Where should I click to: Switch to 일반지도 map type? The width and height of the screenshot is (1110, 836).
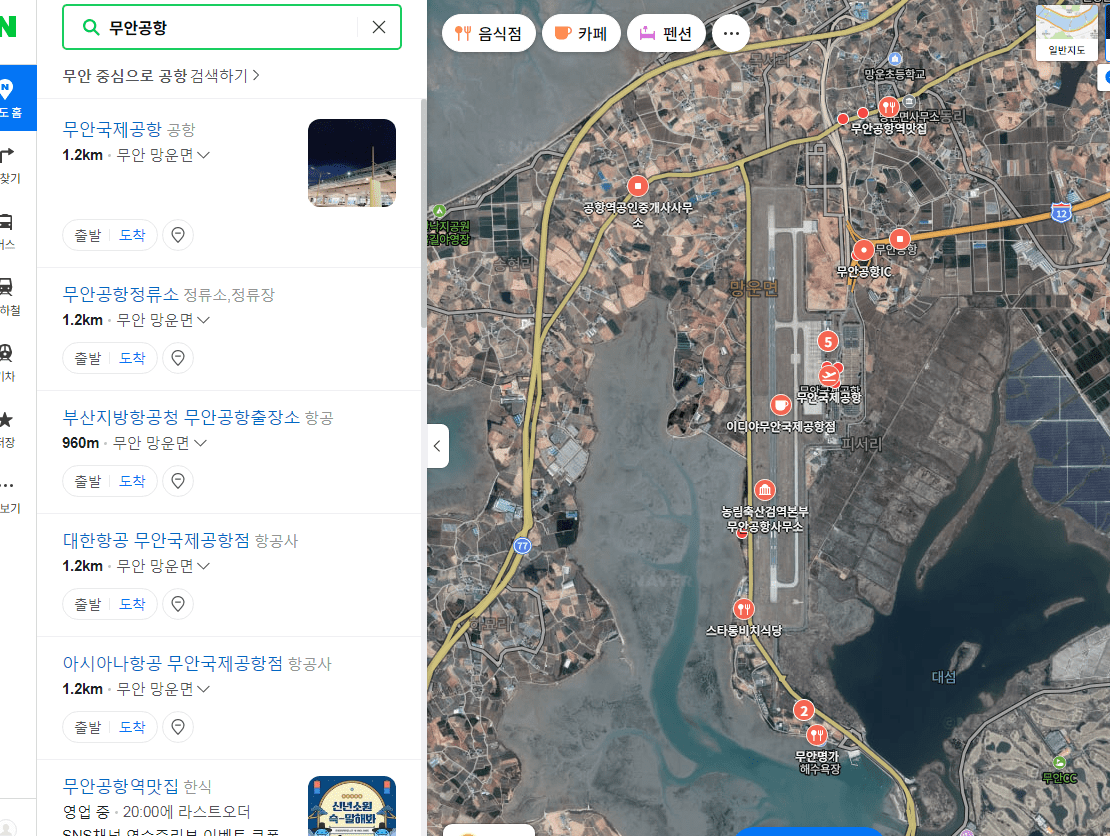[x=1067, y=32]
